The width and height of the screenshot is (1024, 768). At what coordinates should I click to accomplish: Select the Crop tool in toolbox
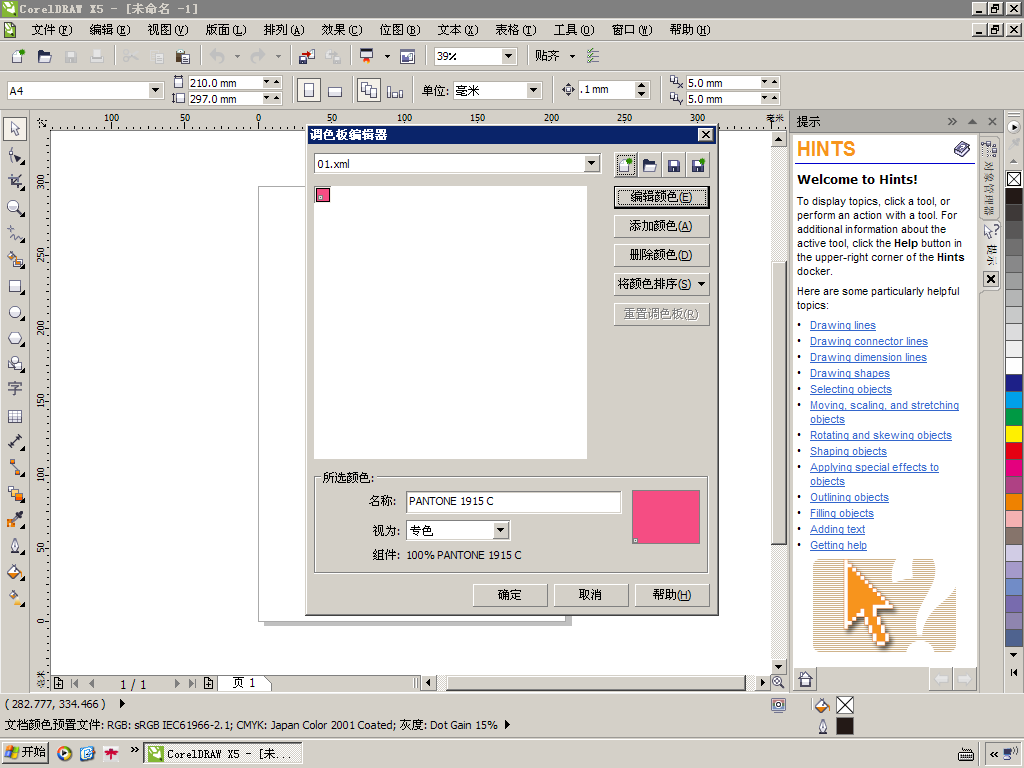point(15,181)
